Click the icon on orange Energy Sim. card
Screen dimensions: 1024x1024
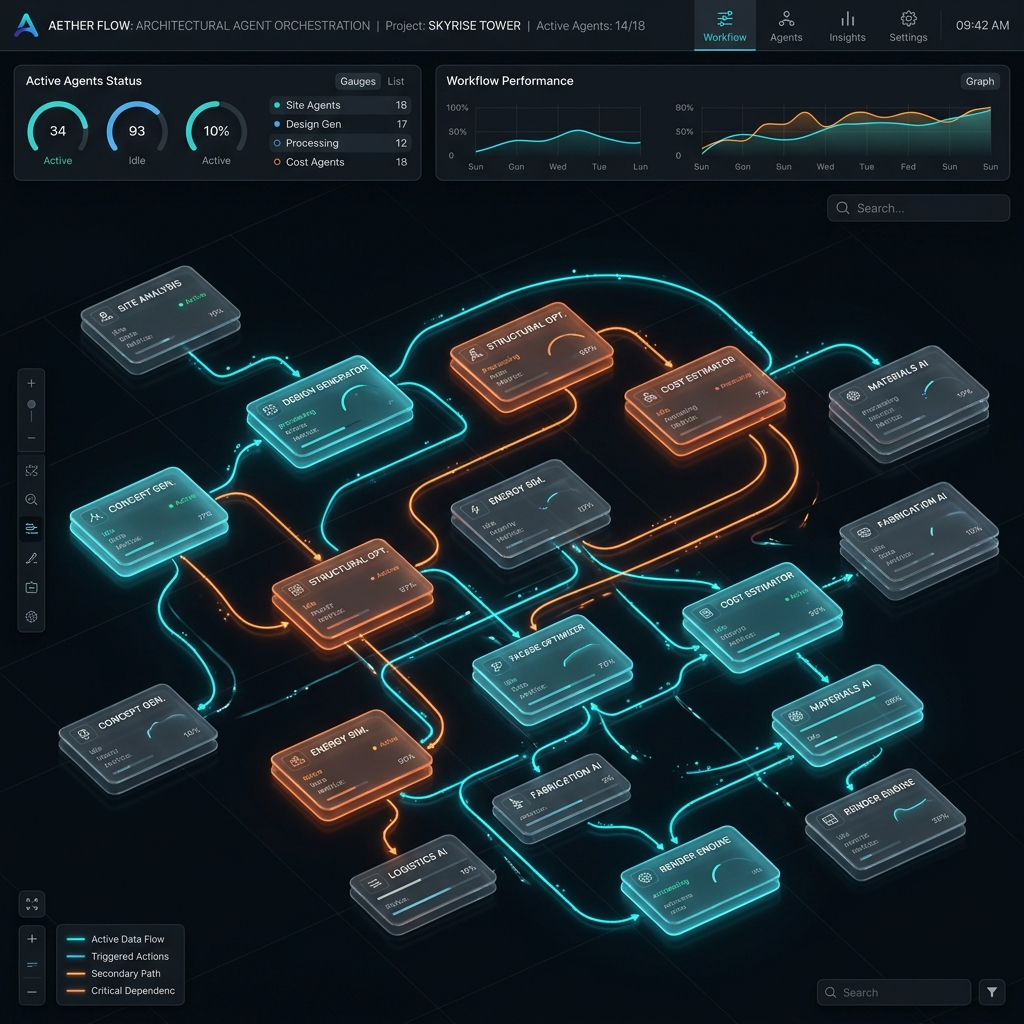pos(296,761)
